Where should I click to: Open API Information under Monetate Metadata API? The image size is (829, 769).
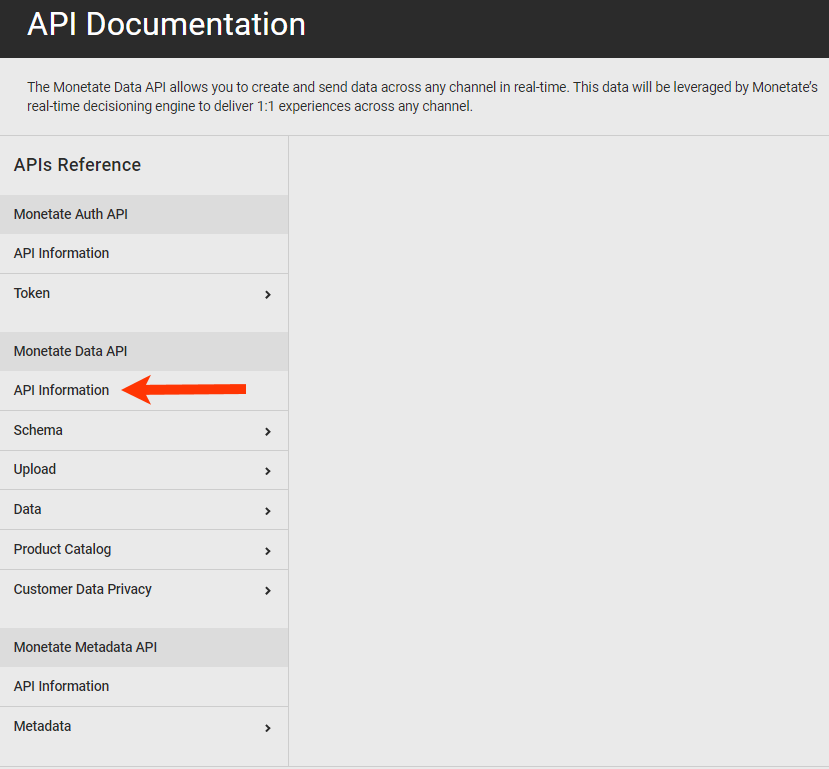coord(61,686)
